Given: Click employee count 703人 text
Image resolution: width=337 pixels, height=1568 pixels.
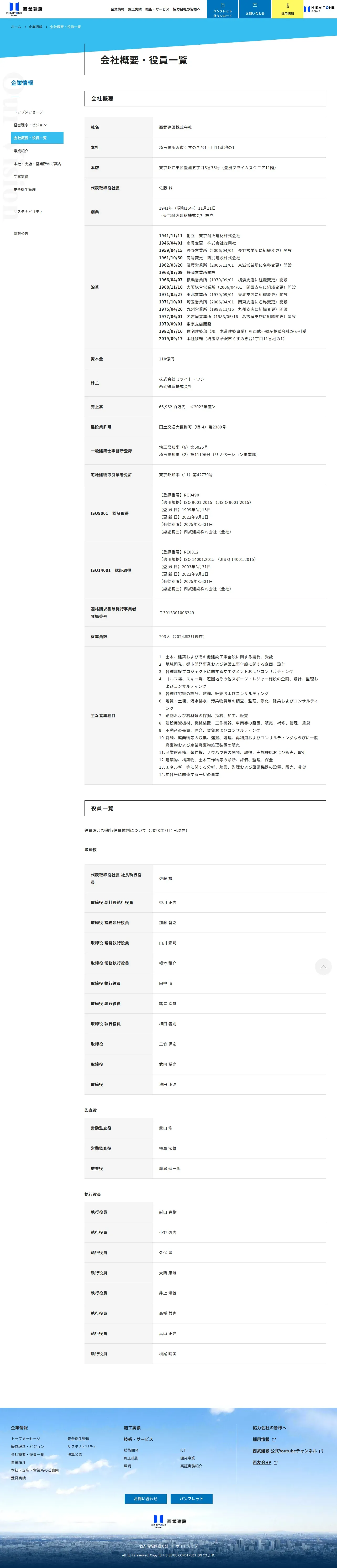Looking at the screenshot, I should pos(182,637).
